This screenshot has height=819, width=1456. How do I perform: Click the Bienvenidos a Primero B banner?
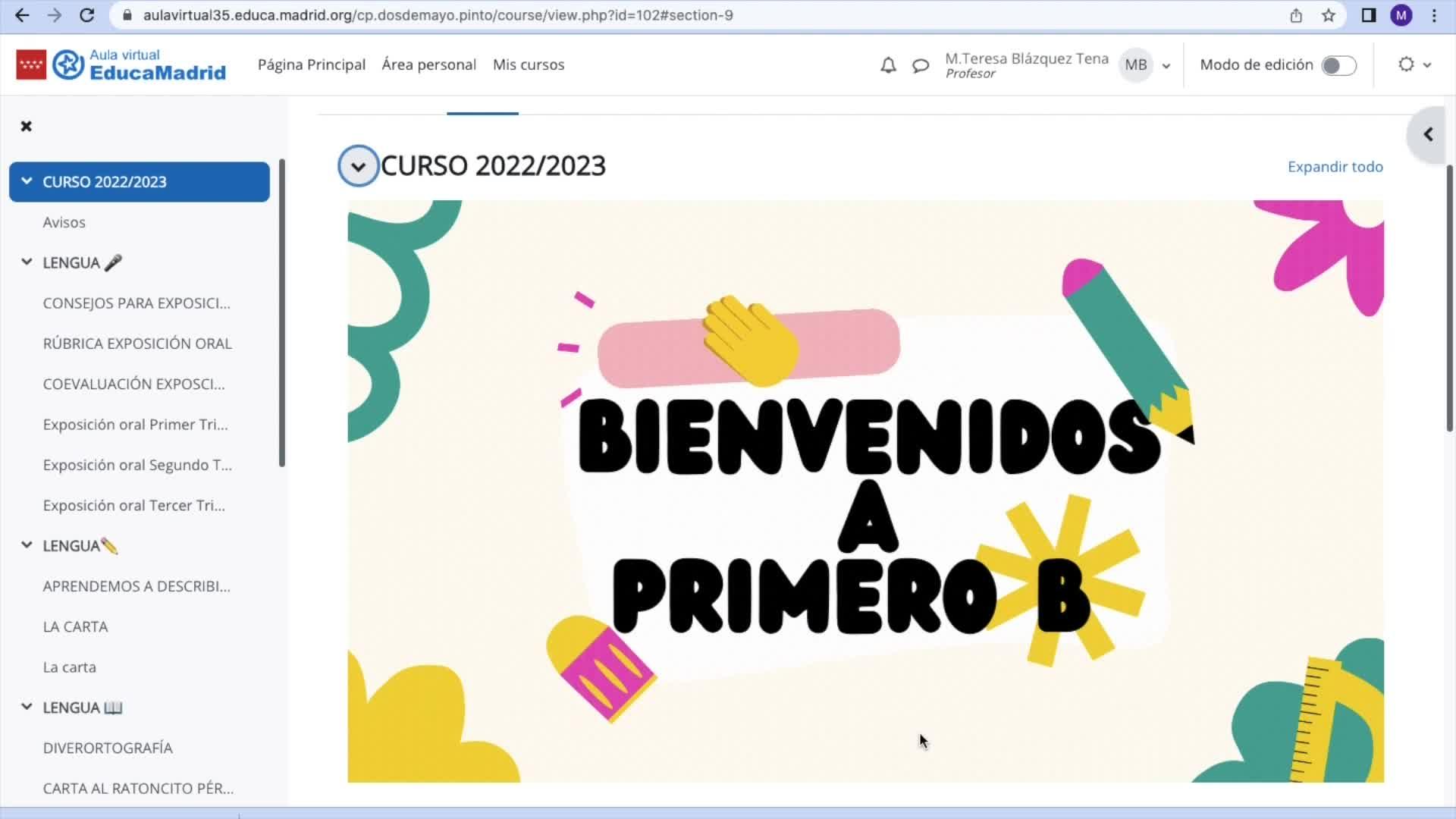pos(865,491)
